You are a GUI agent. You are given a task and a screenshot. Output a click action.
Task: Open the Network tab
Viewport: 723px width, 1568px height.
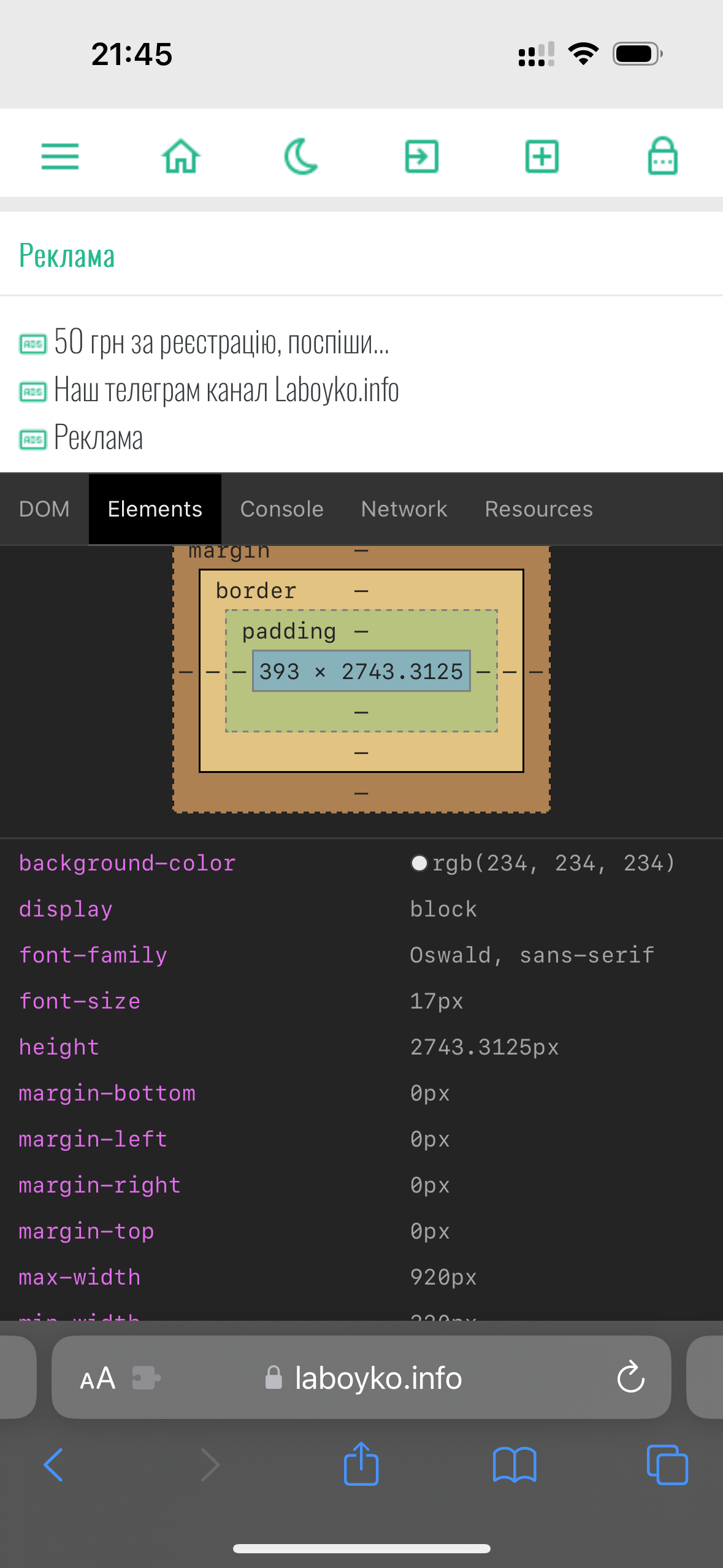pyautogui.click(x=404, y=509)
